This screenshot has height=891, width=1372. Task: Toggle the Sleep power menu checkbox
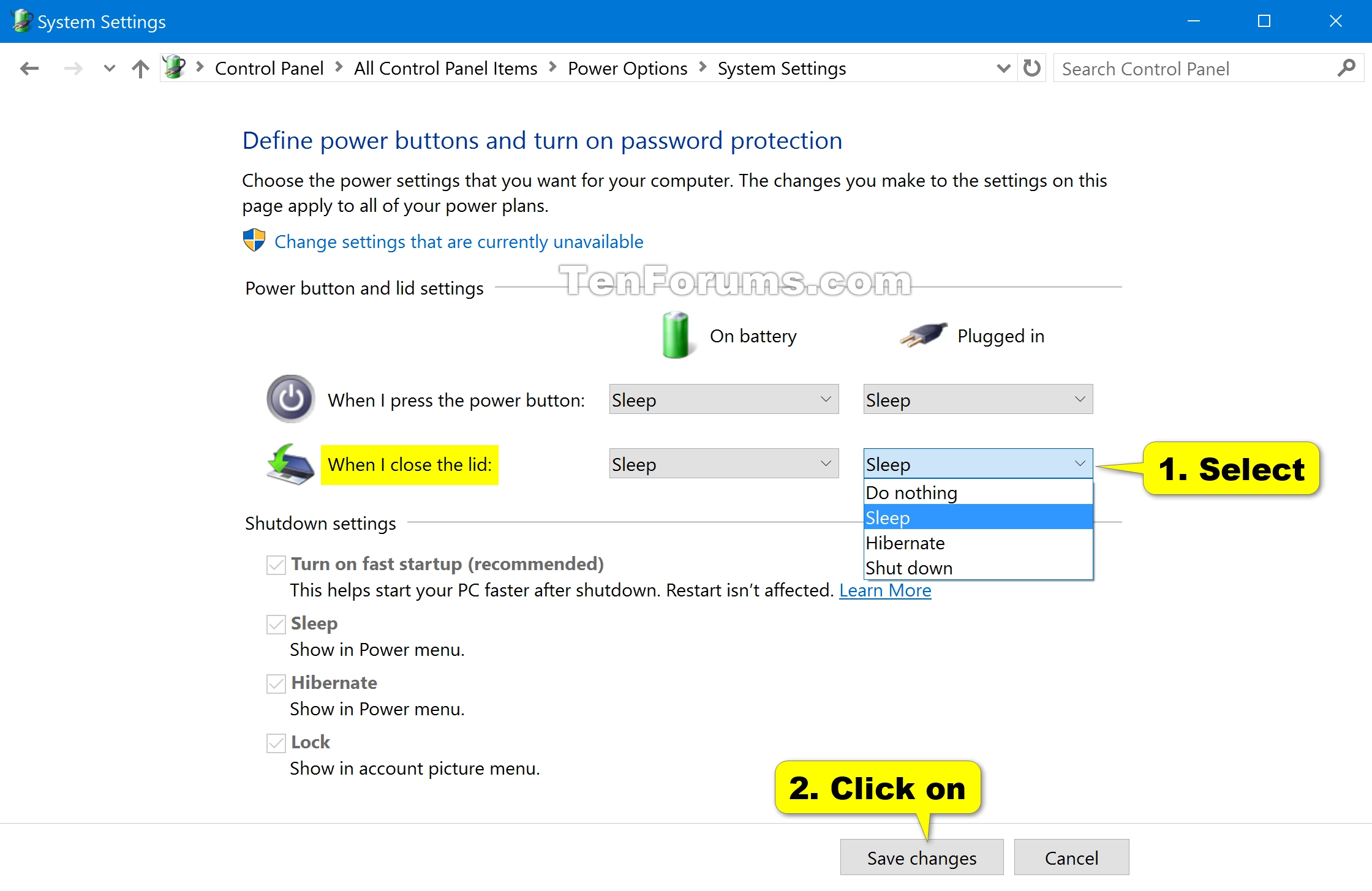click(276, 623)
